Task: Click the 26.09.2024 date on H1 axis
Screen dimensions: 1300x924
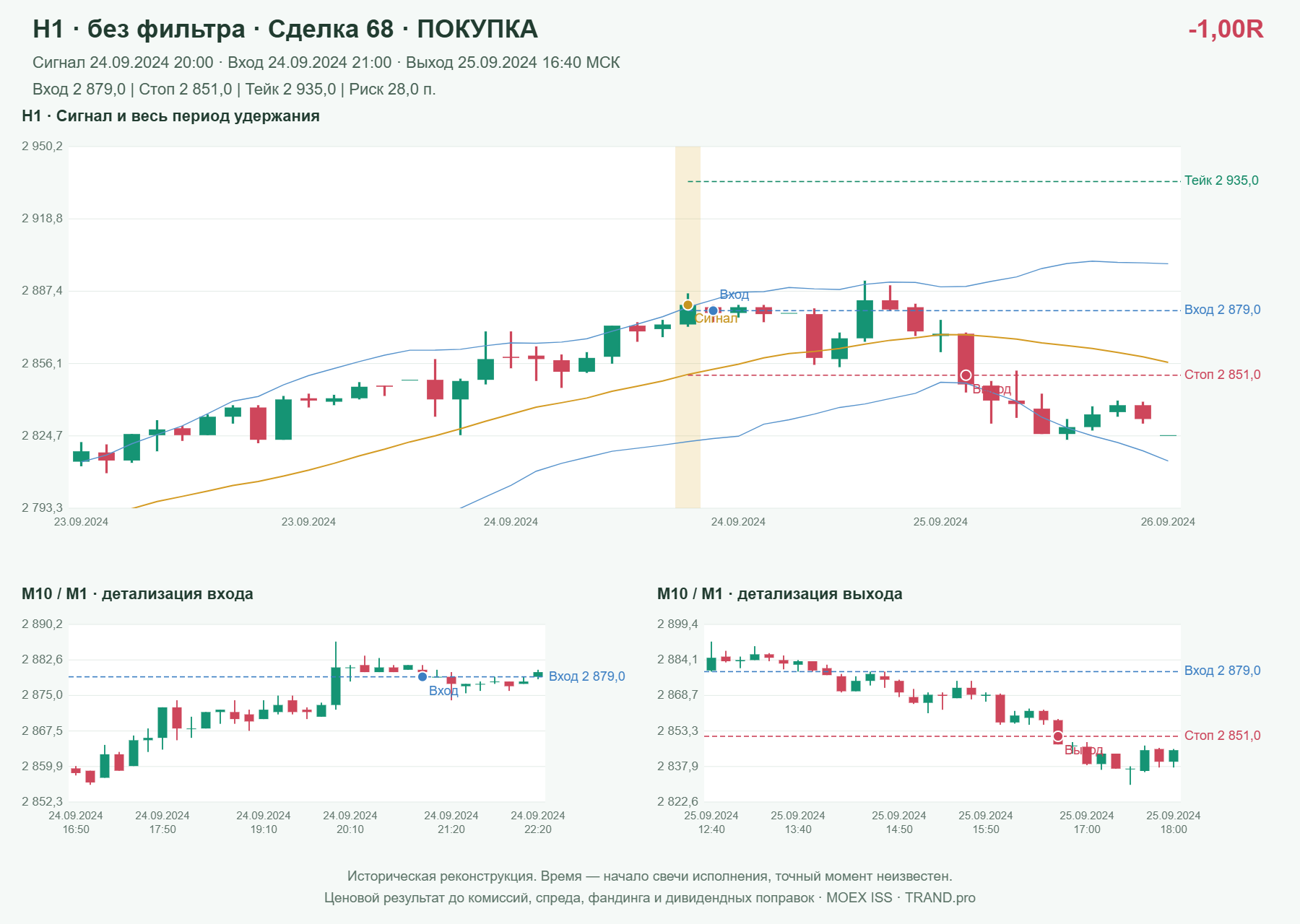Action: click(1168, 522)
